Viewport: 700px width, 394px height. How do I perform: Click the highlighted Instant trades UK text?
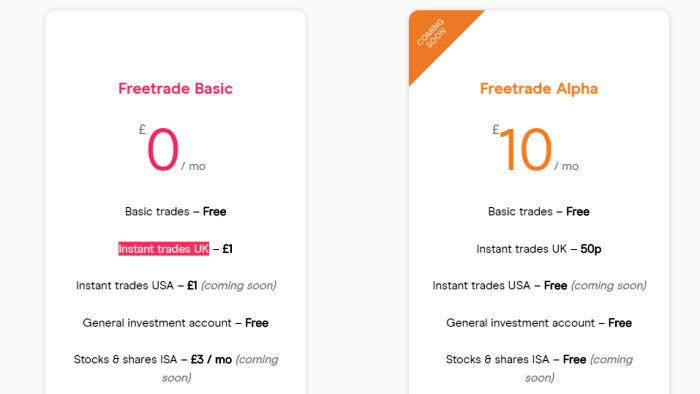pos(163,249)
